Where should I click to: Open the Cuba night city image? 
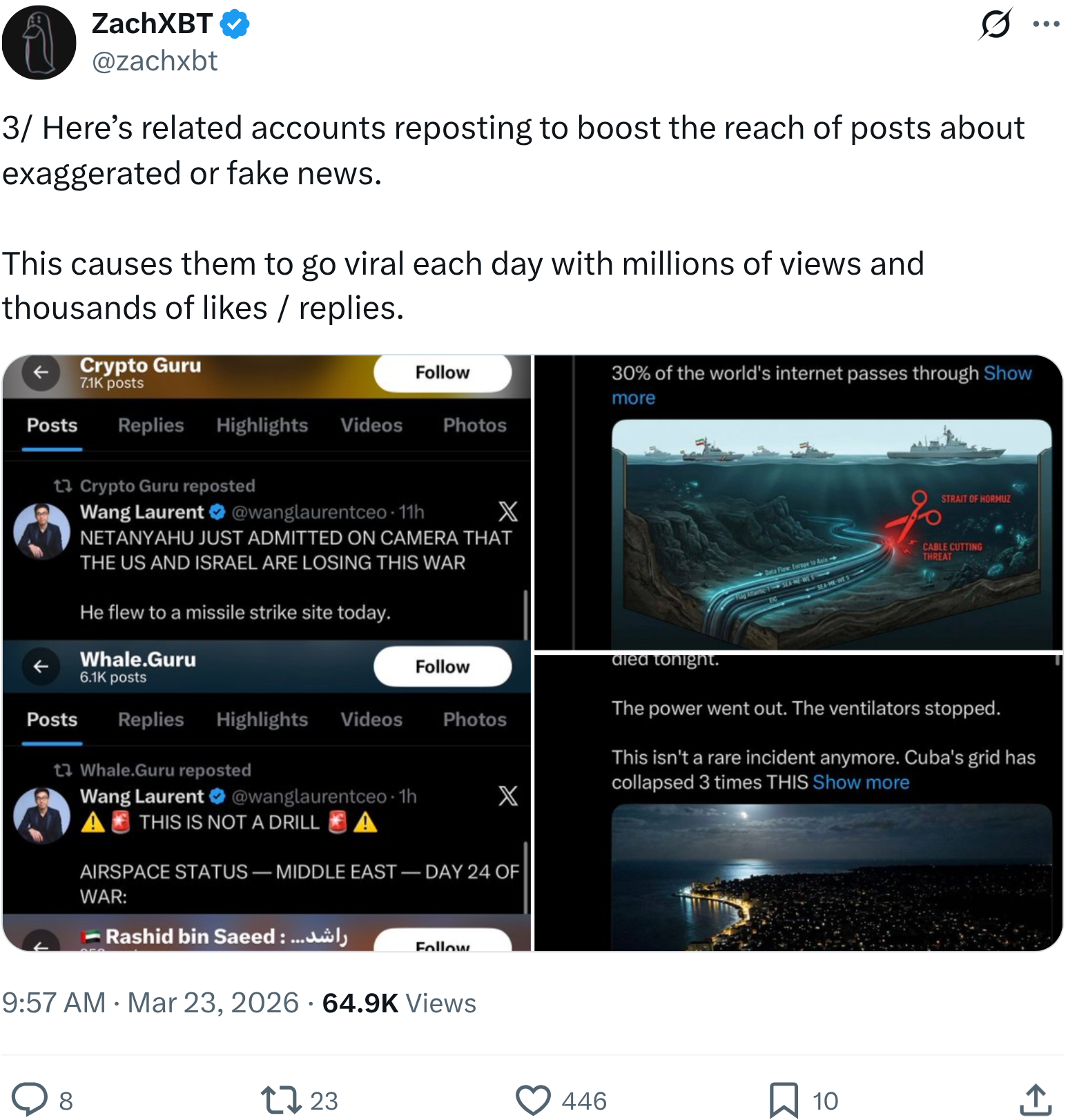click(798, 803)
